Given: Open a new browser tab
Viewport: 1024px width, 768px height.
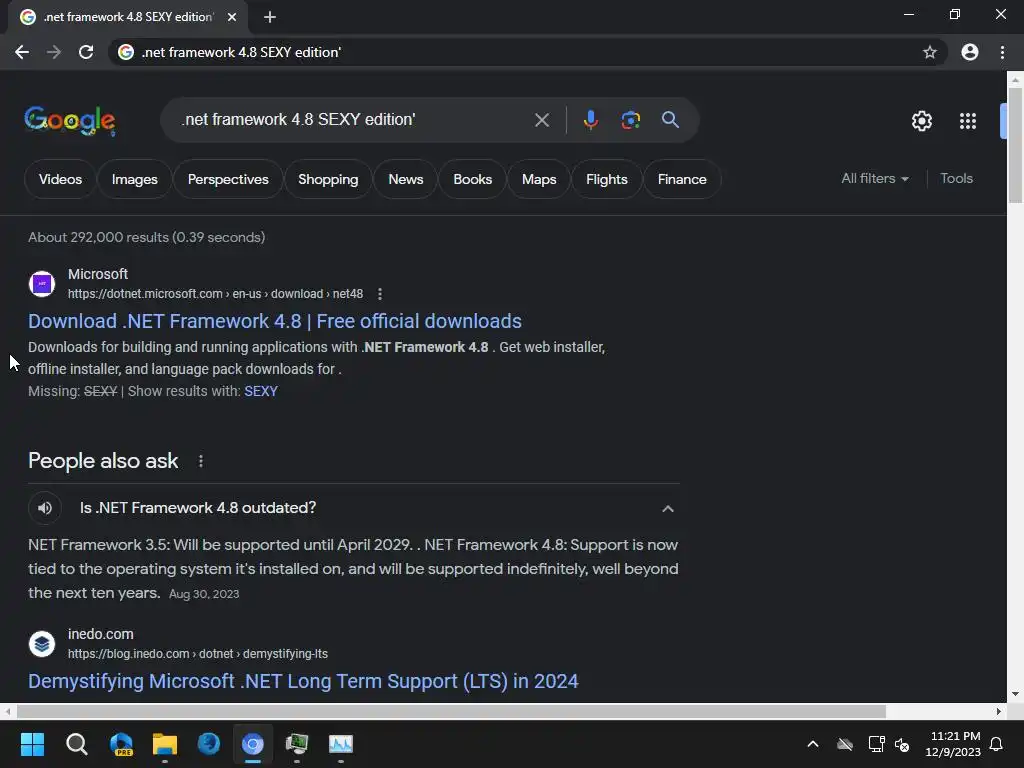Looking at the screenshot, I should pyautogui.click(x=270, y=17).
